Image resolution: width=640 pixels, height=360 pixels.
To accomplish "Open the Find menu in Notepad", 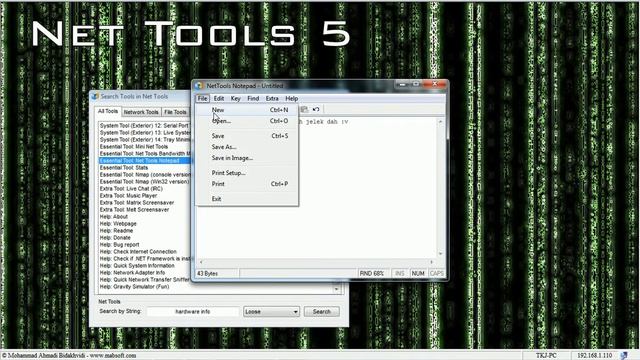I will [253, 98].
